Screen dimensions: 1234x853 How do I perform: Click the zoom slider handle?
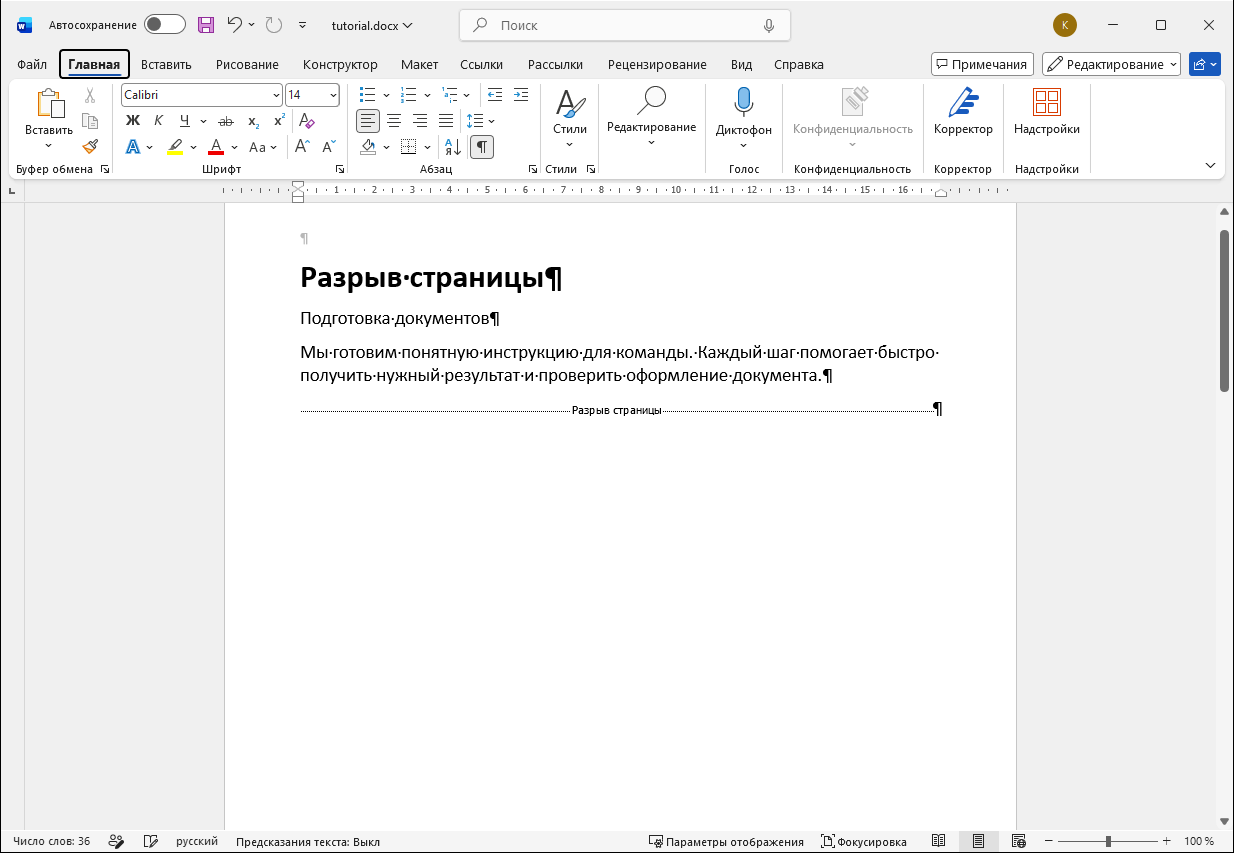tap(1108, 841)
